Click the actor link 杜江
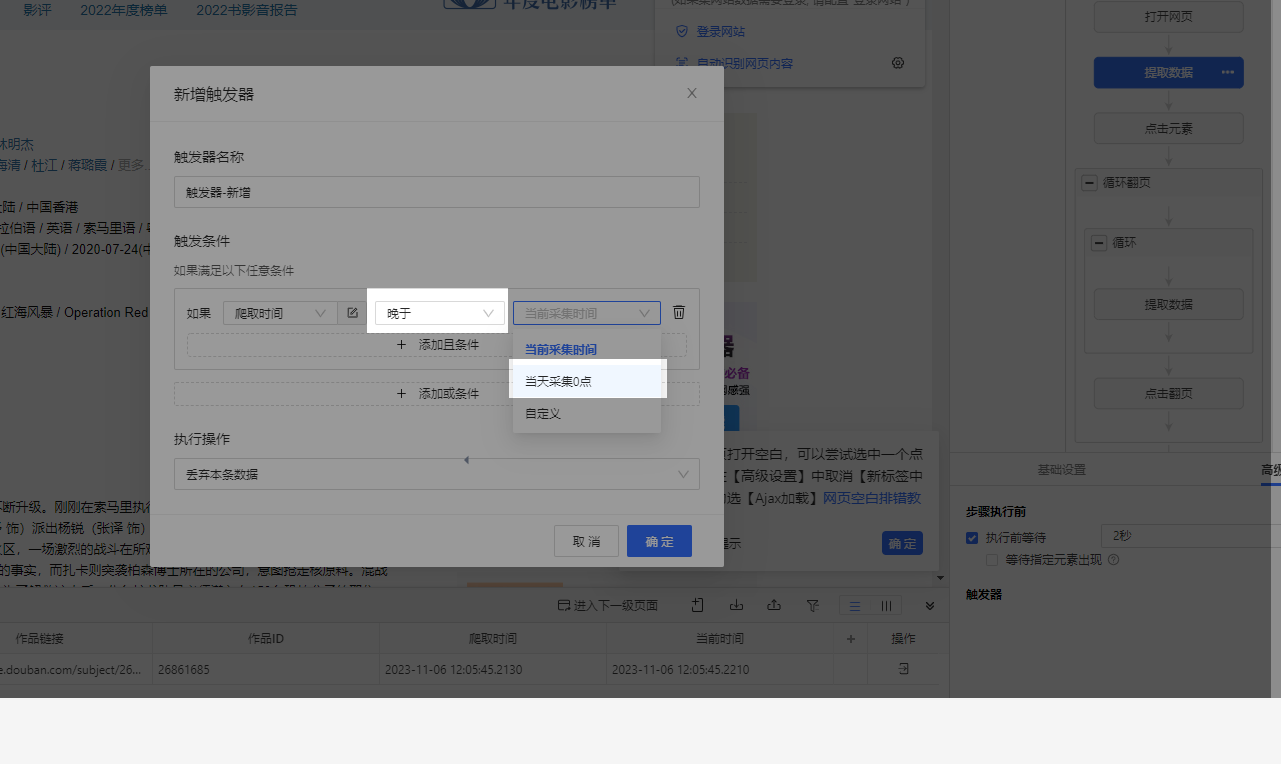This screenshot has width=1281, height=764. tap(44, 165)
